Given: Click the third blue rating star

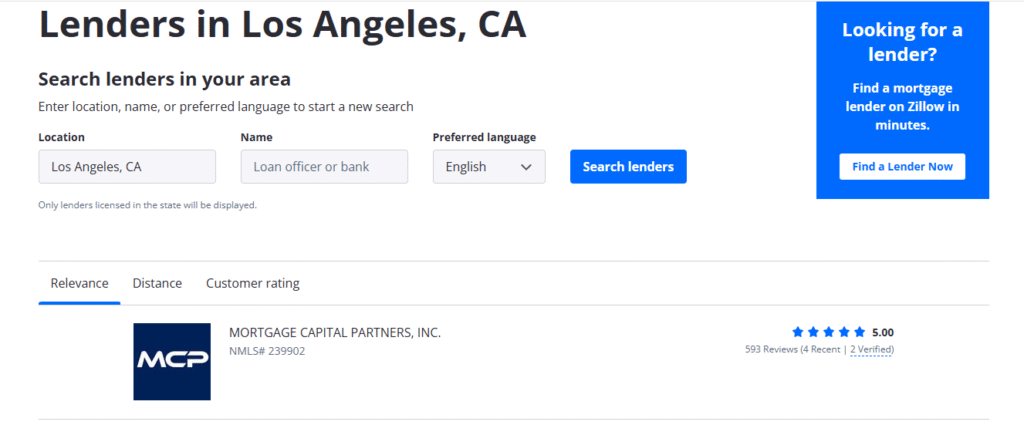Looking at the screenshot, I should click(x=829, y=332).
